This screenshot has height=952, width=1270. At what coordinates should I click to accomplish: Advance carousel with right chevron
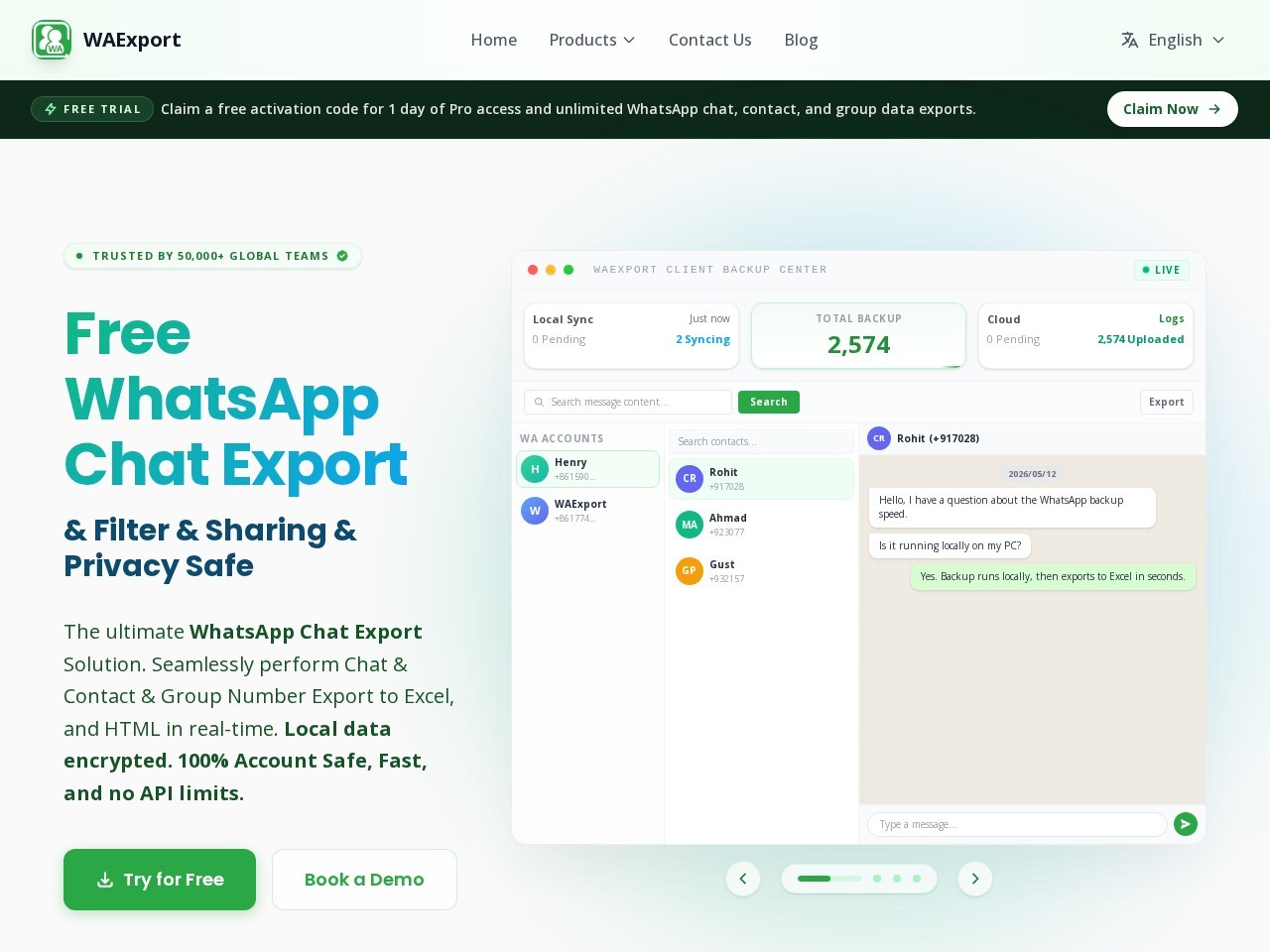[975, 879]
